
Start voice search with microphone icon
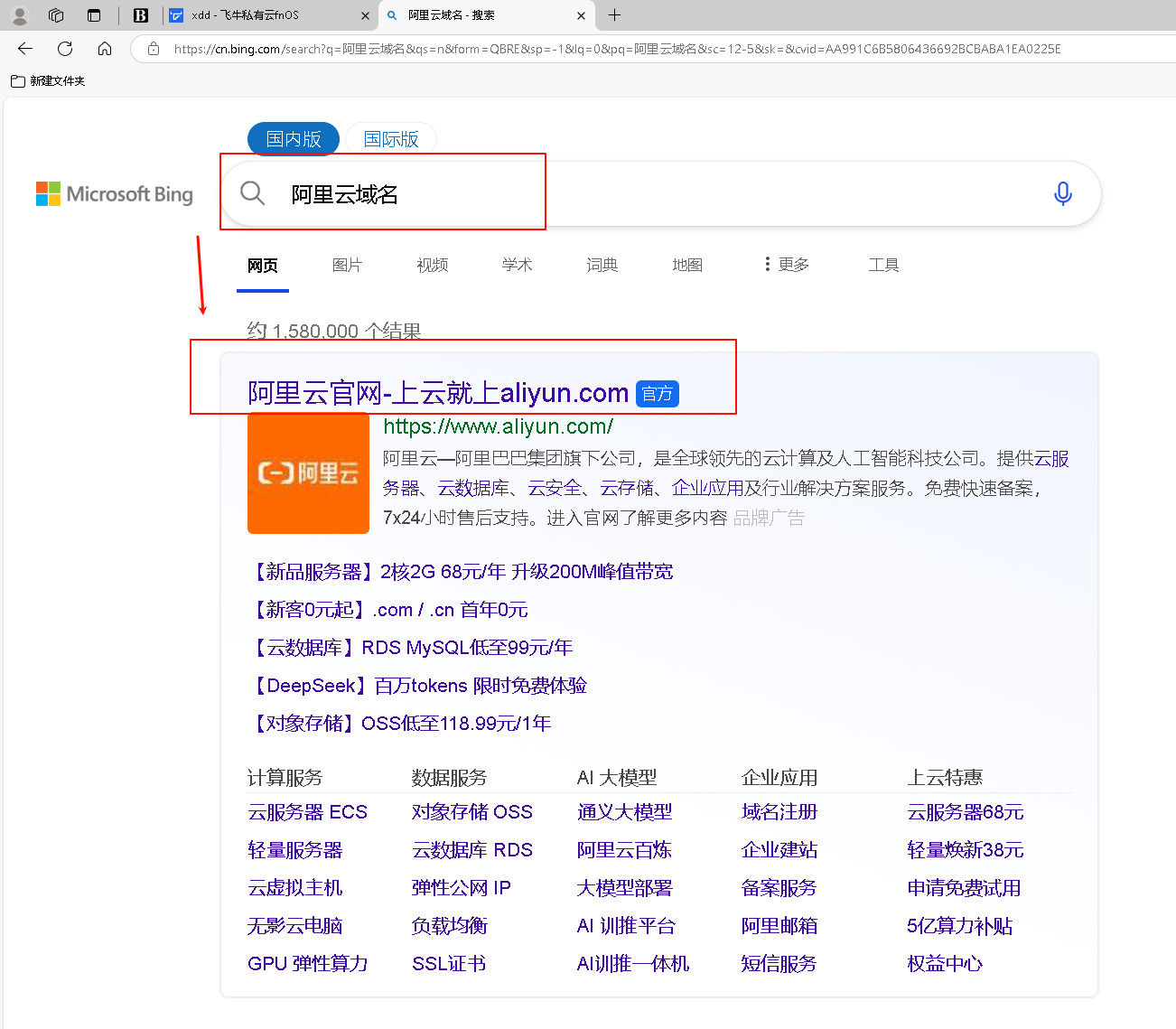[x=1063, y=193]
